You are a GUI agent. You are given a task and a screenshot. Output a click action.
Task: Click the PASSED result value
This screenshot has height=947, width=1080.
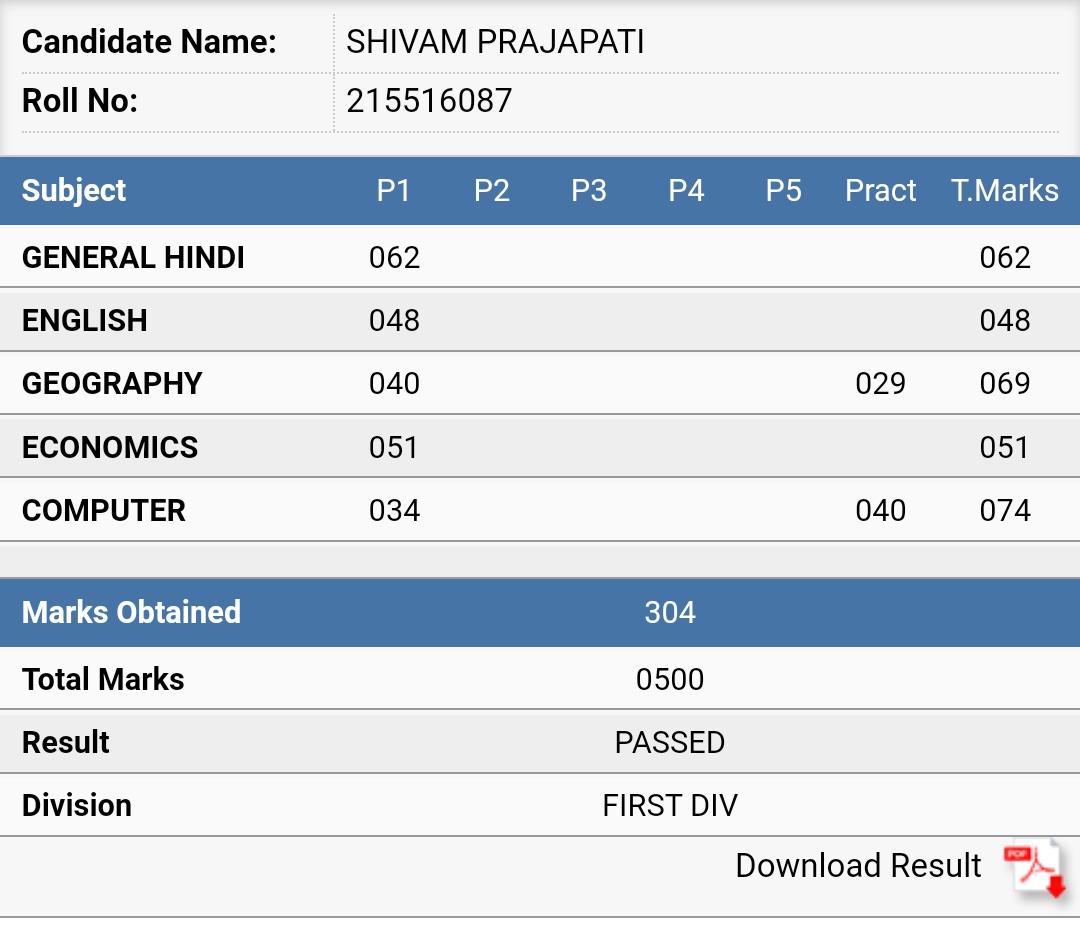(x=669, y=743)
